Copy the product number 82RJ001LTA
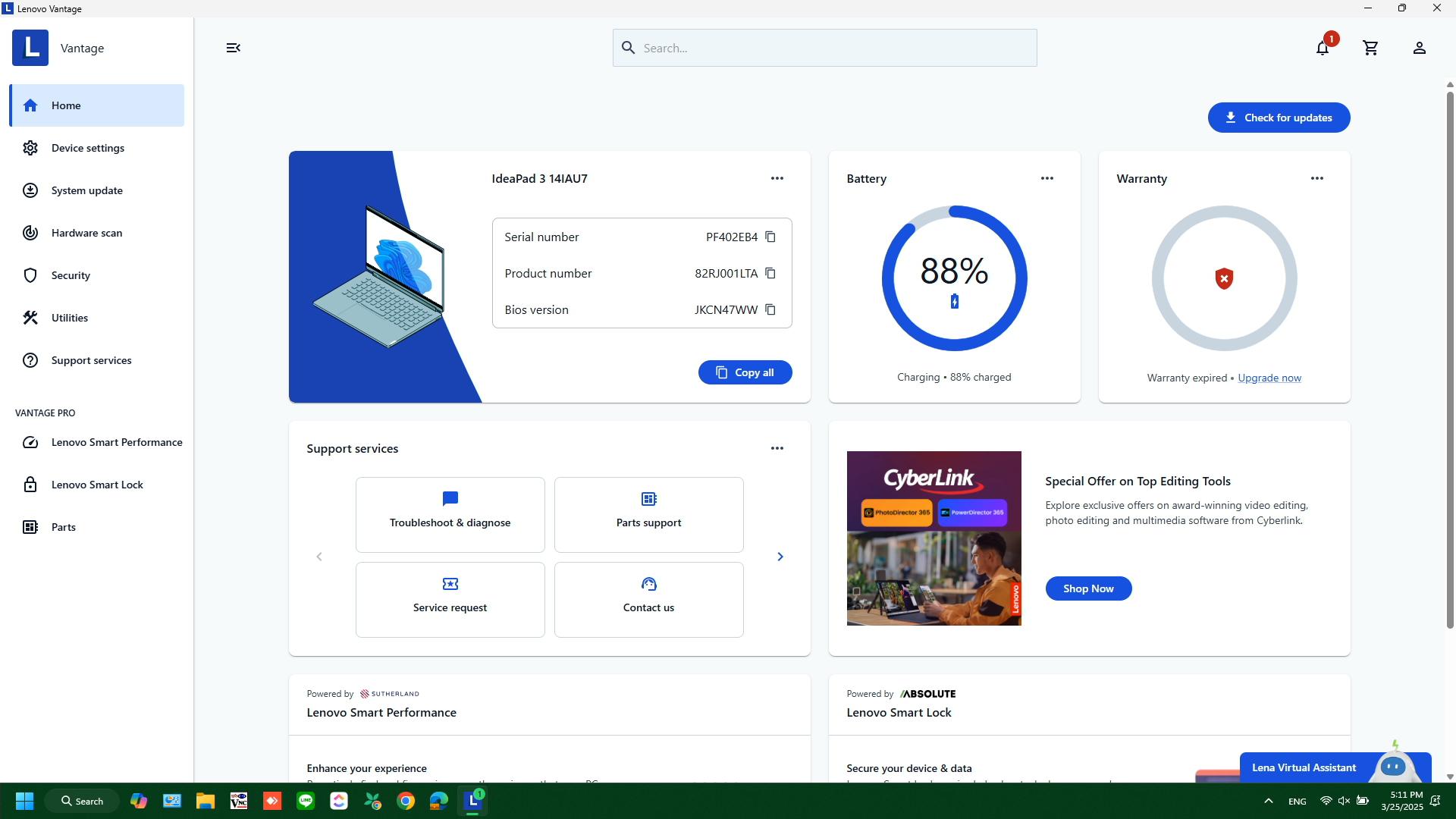 tap(770, 273)
